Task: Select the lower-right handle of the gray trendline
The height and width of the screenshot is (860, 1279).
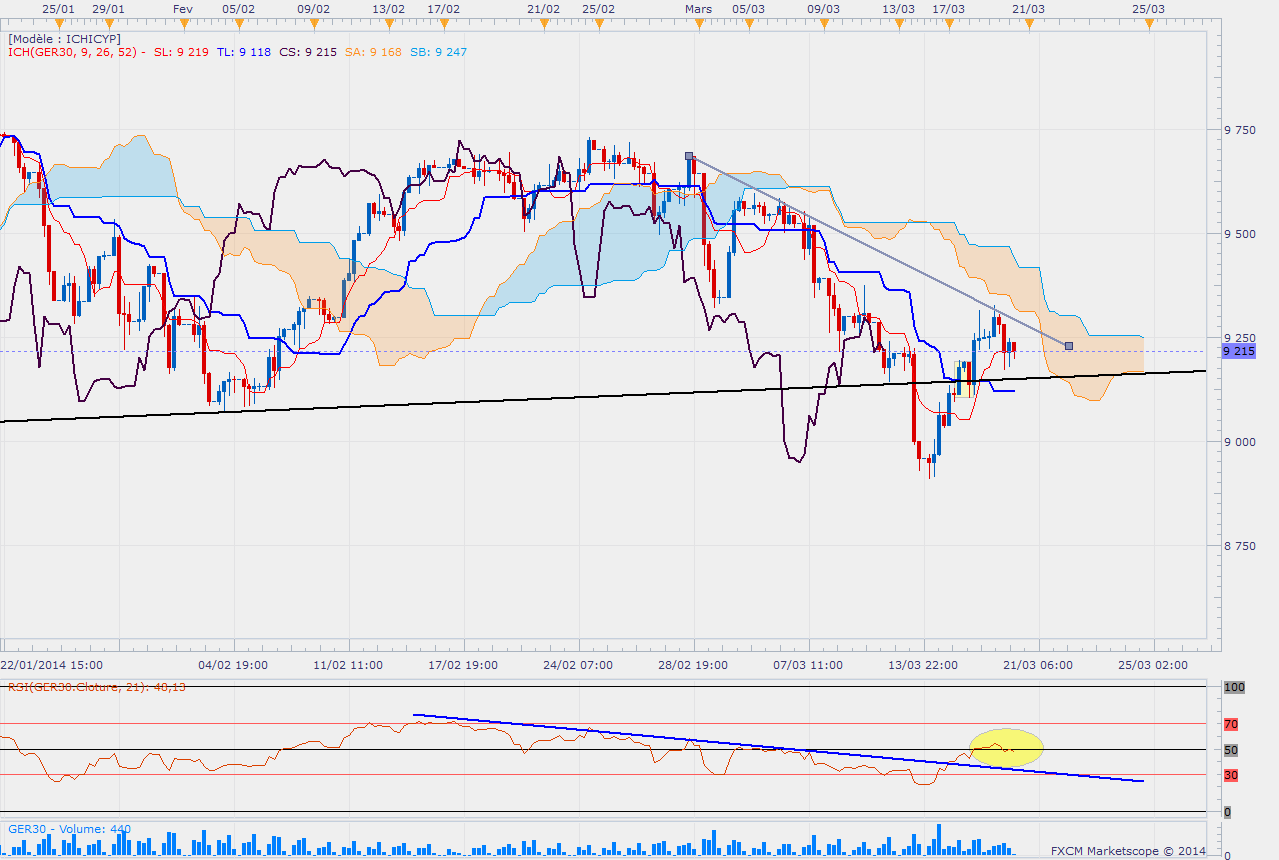Action: pos(1069,346)
